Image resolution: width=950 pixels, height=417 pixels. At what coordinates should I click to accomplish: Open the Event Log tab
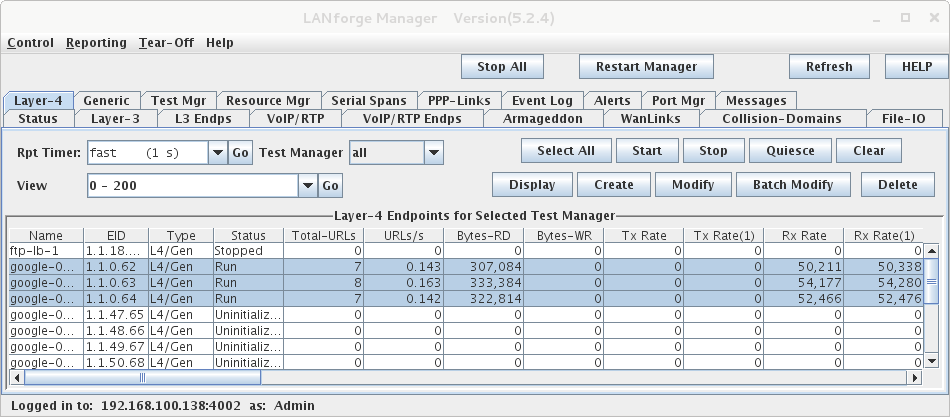pos(542,101)
